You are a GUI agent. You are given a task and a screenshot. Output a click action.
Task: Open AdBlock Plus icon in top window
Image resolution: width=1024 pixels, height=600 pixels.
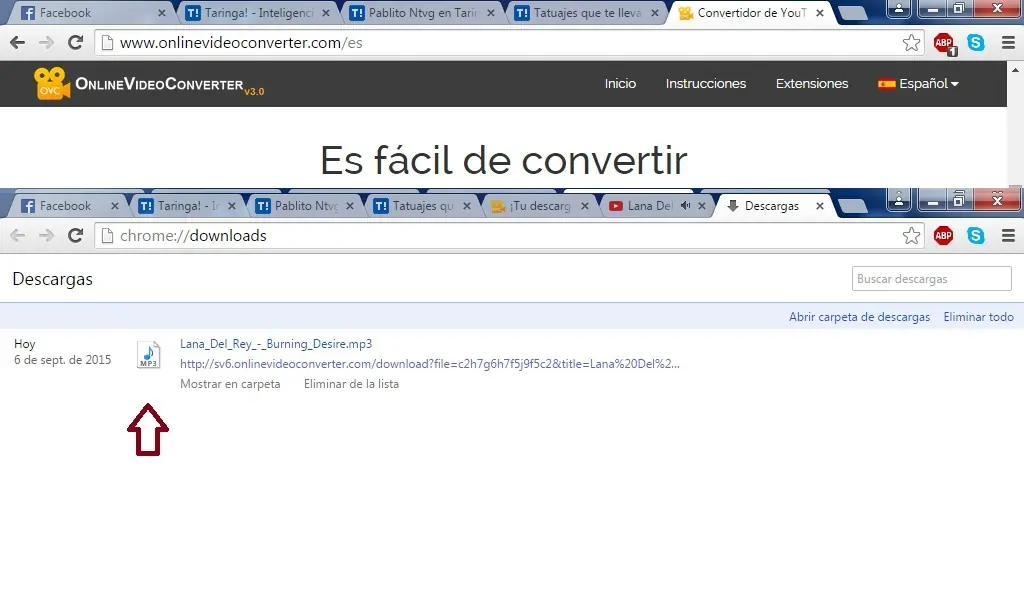pyautogui.click(x=944, y=44)
